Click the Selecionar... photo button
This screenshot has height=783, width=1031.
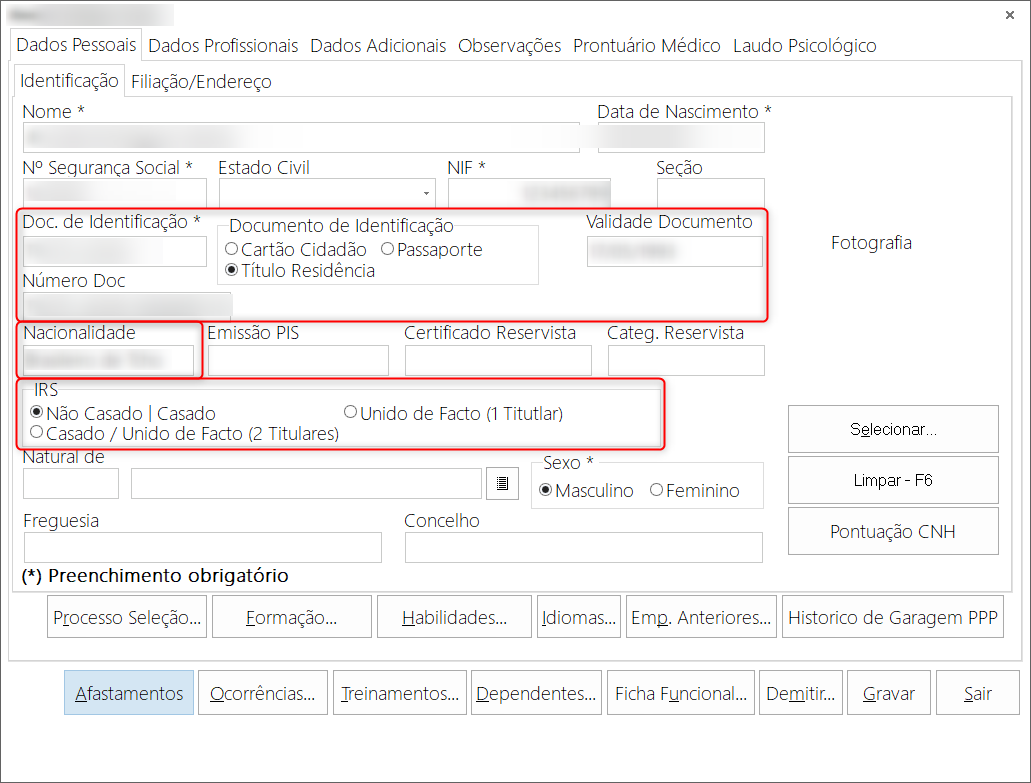[x=893, y=429]
